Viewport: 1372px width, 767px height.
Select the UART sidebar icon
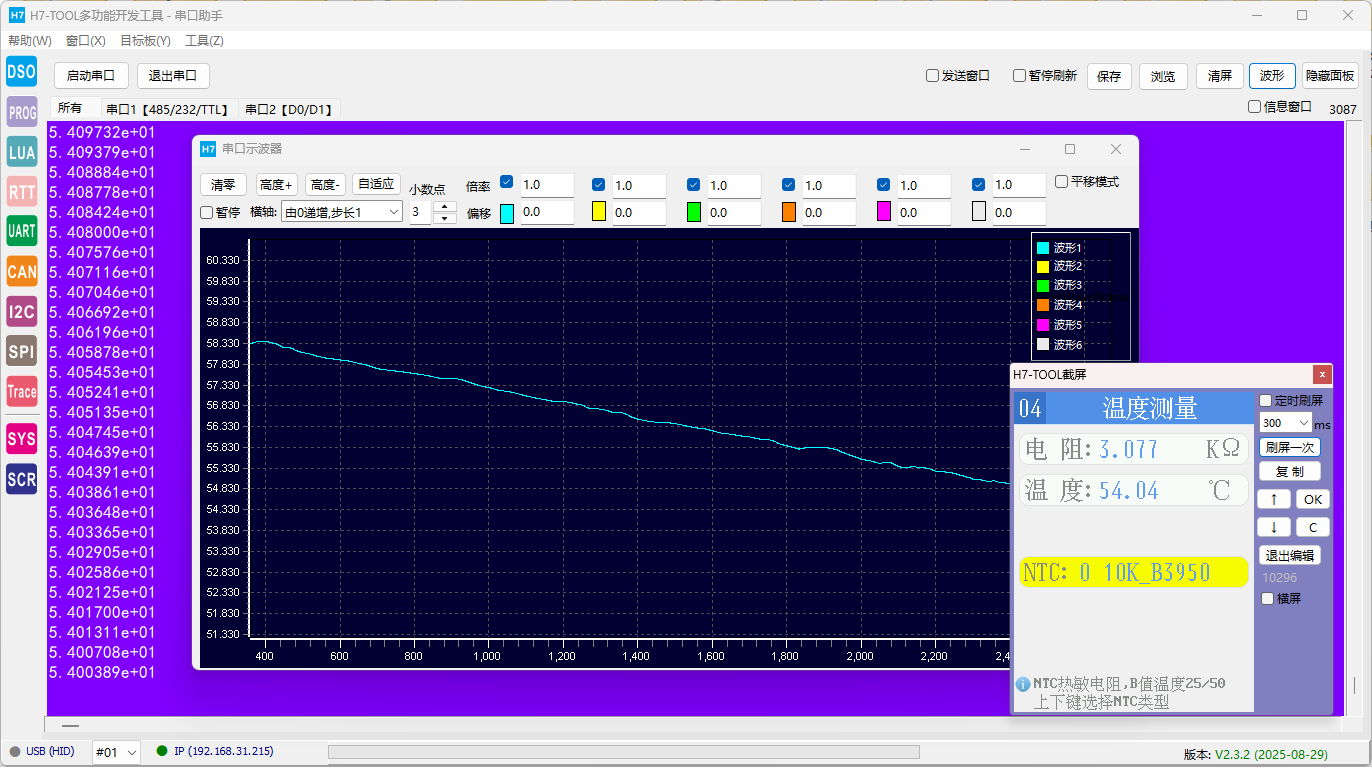coord(22,231)
